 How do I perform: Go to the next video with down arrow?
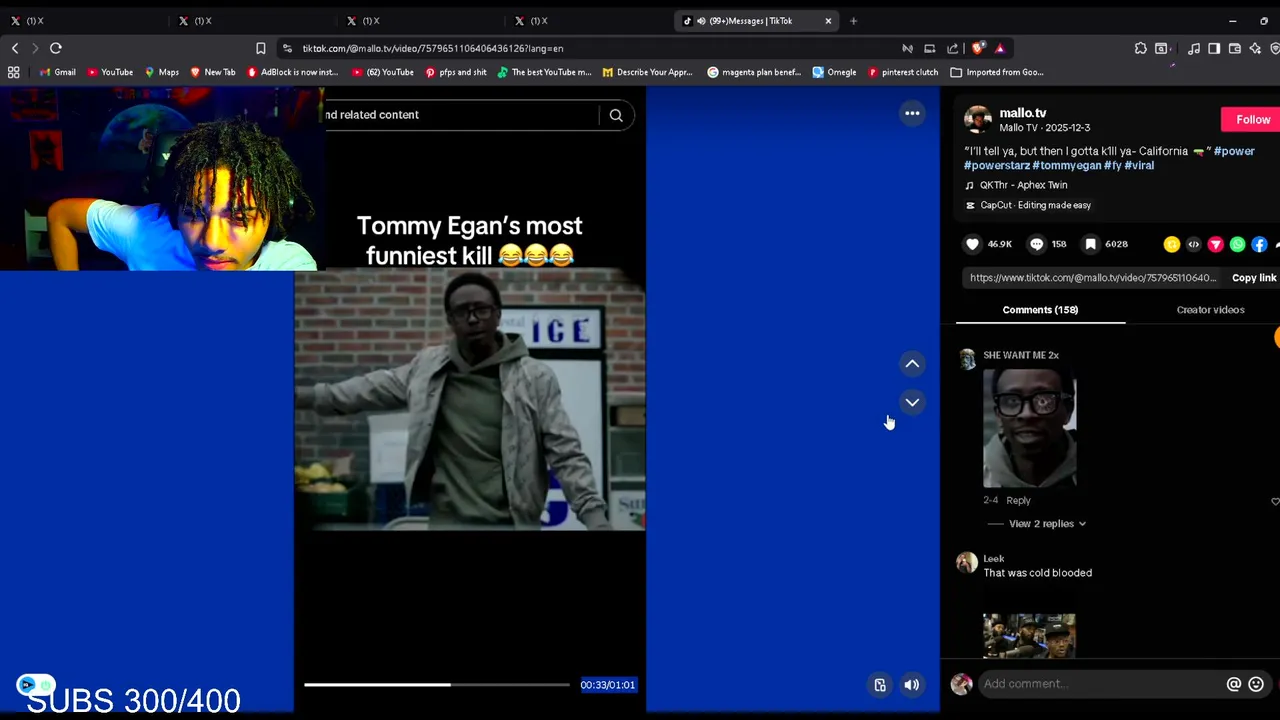coord(912,402)
